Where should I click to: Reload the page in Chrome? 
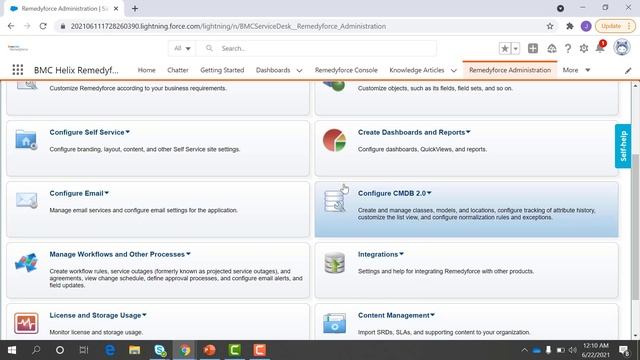coord(43,26)
